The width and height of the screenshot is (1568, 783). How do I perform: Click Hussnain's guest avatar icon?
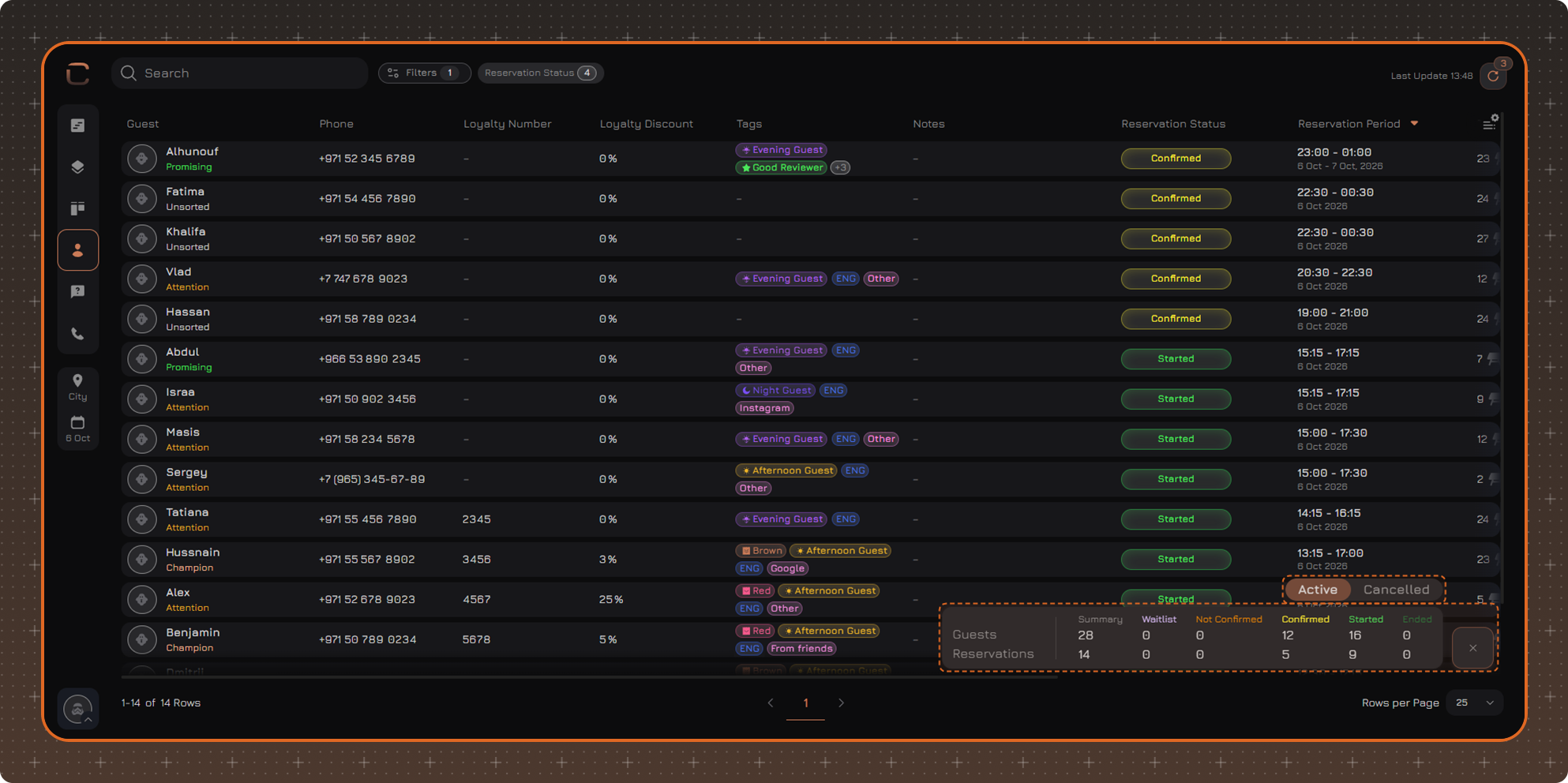142,560
